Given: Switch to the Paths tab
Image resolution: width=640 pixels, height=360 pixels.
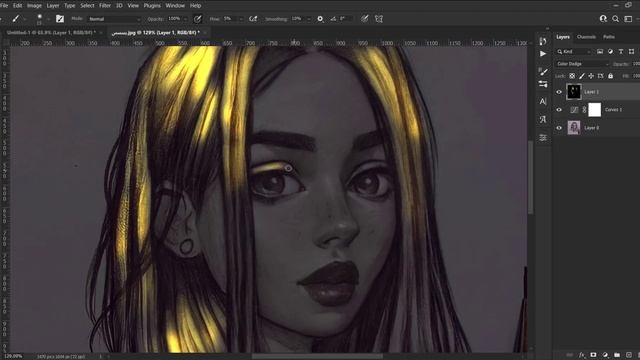Looking at the screenshot, I should [x=609, y=37].
